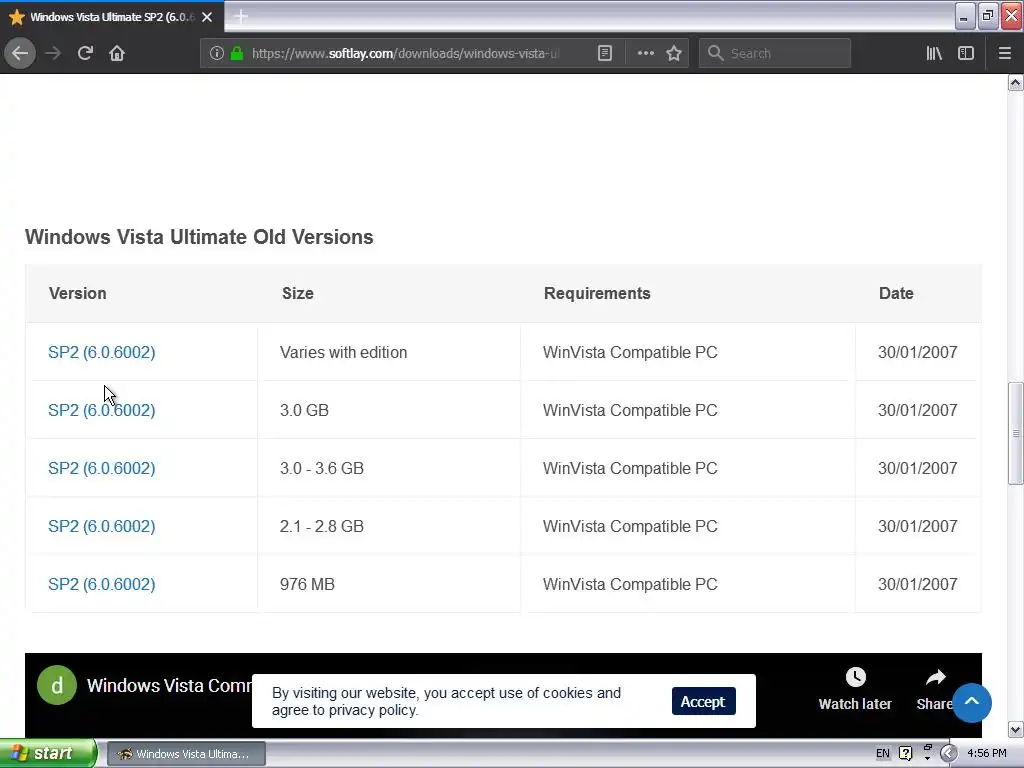Expand hidden tray icons arrow
This screenshot has width=1024, height=768.
coord(948,754)
